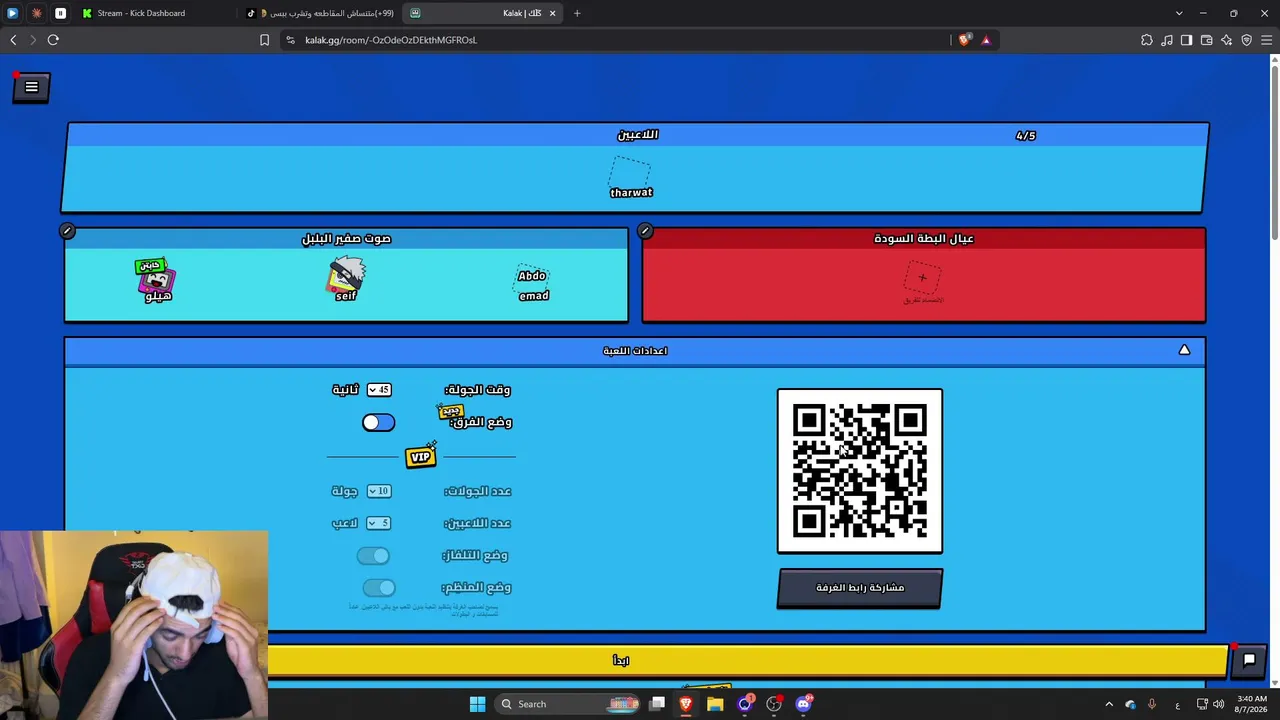This screenshot has height=720, width=1280.
Task: Open the players count dropdown showing 5
Action: click(379, 523)
